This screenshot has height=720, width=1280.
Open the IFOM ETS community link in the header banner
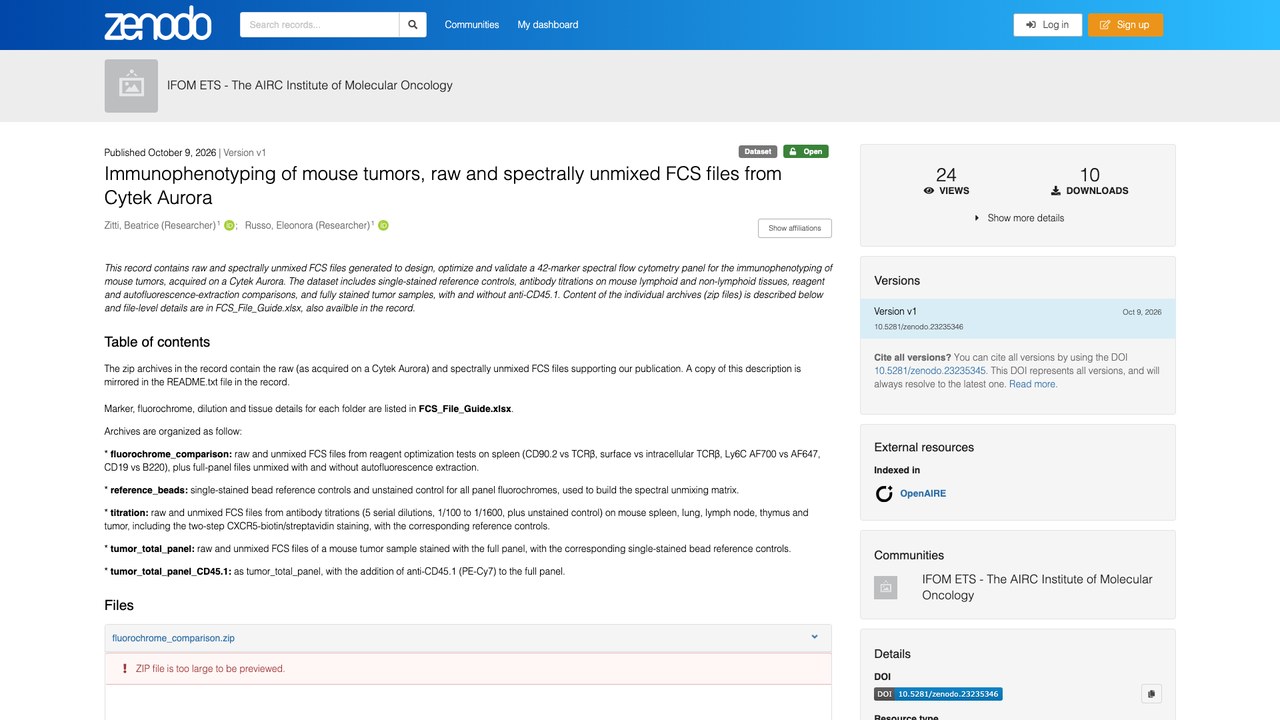tap(310, 86)
